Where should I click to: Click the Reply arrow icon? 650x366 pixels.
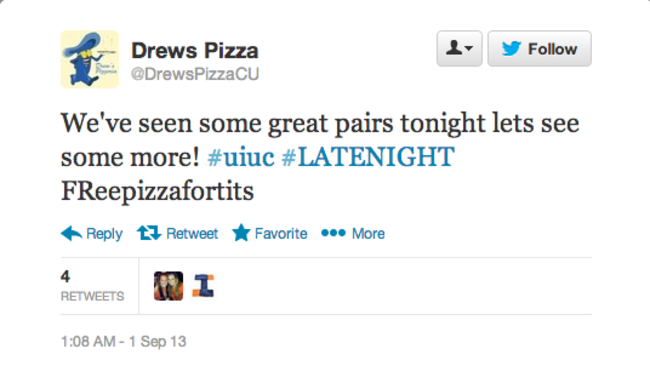pyautogui.click(x=71, y=233)
